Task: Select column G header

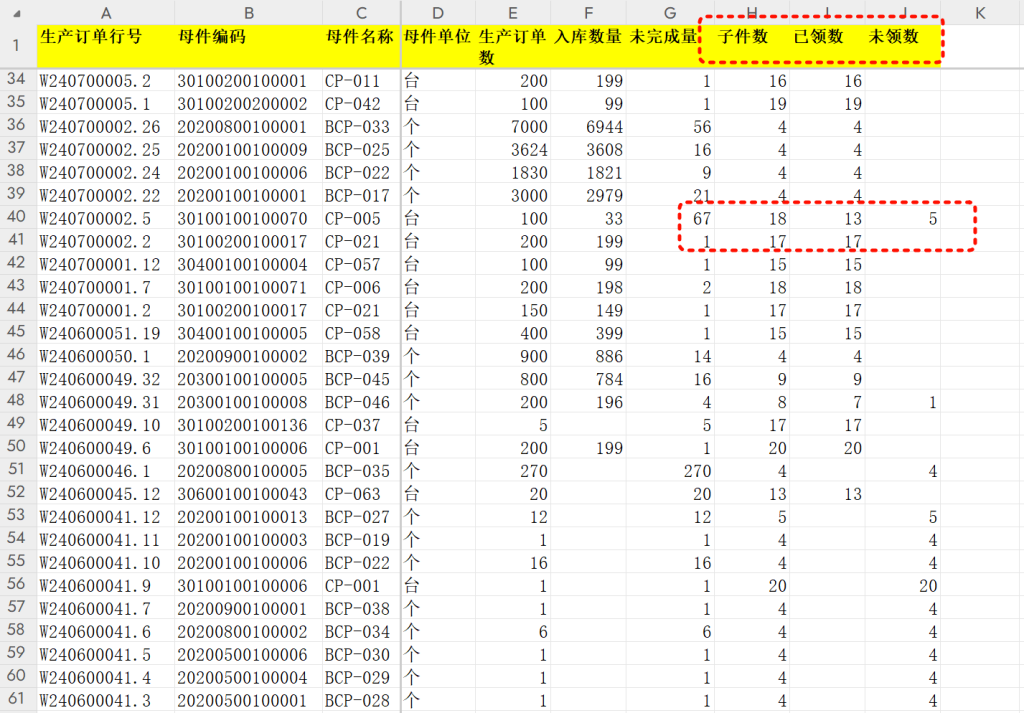Action: pos(670,13)
